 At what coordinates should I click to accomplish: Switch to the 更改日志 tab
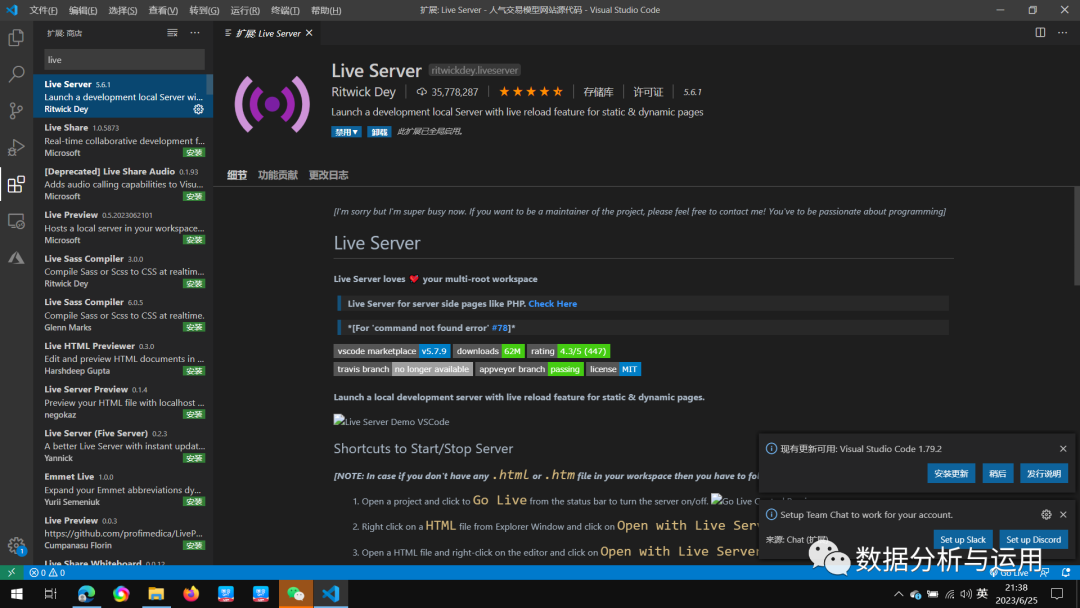[x=329, y=175]
